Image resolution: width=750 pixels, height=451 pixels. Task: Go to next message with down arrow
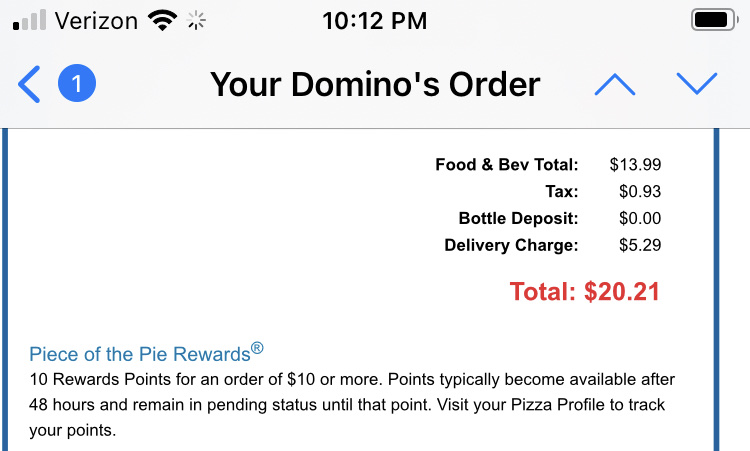696,85
